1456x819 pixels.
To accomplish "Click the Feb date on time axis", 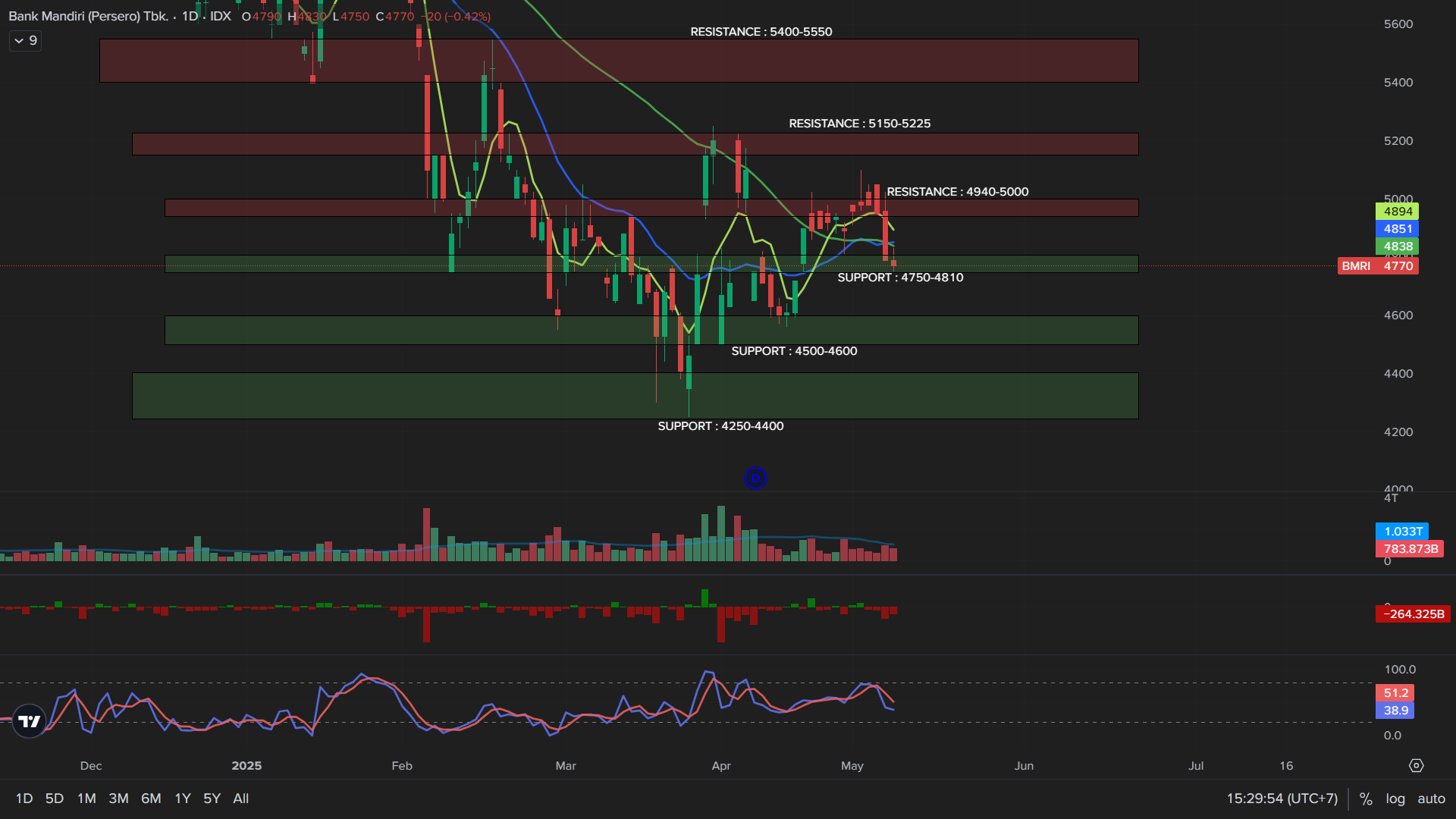I will pyautogui.click(x=402, y=766).
